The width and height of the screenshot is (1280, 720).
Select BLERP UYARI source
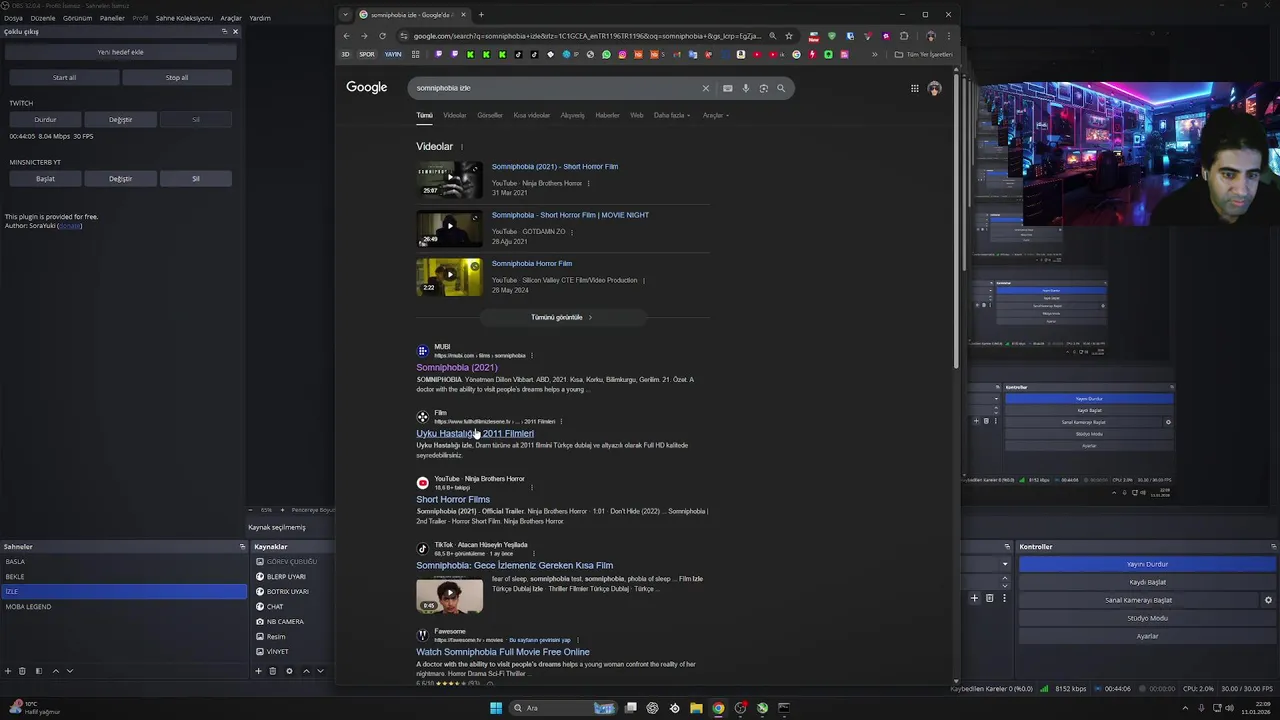286,577
